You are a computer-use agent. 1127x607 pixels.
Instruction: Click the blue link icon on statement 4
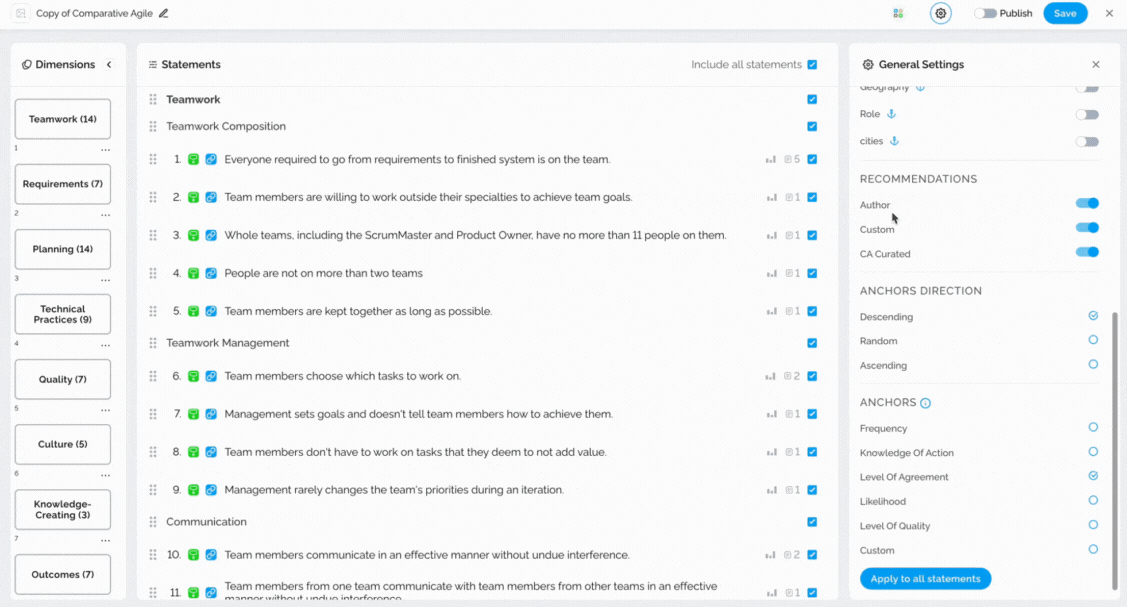point(211,273)
